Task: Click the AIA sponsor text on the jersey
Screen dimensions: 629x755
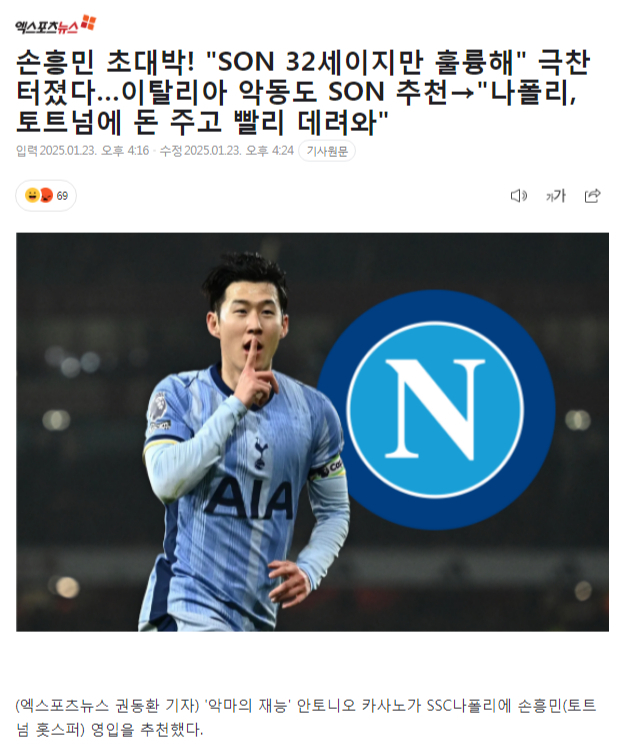Action: pos(250,498)
